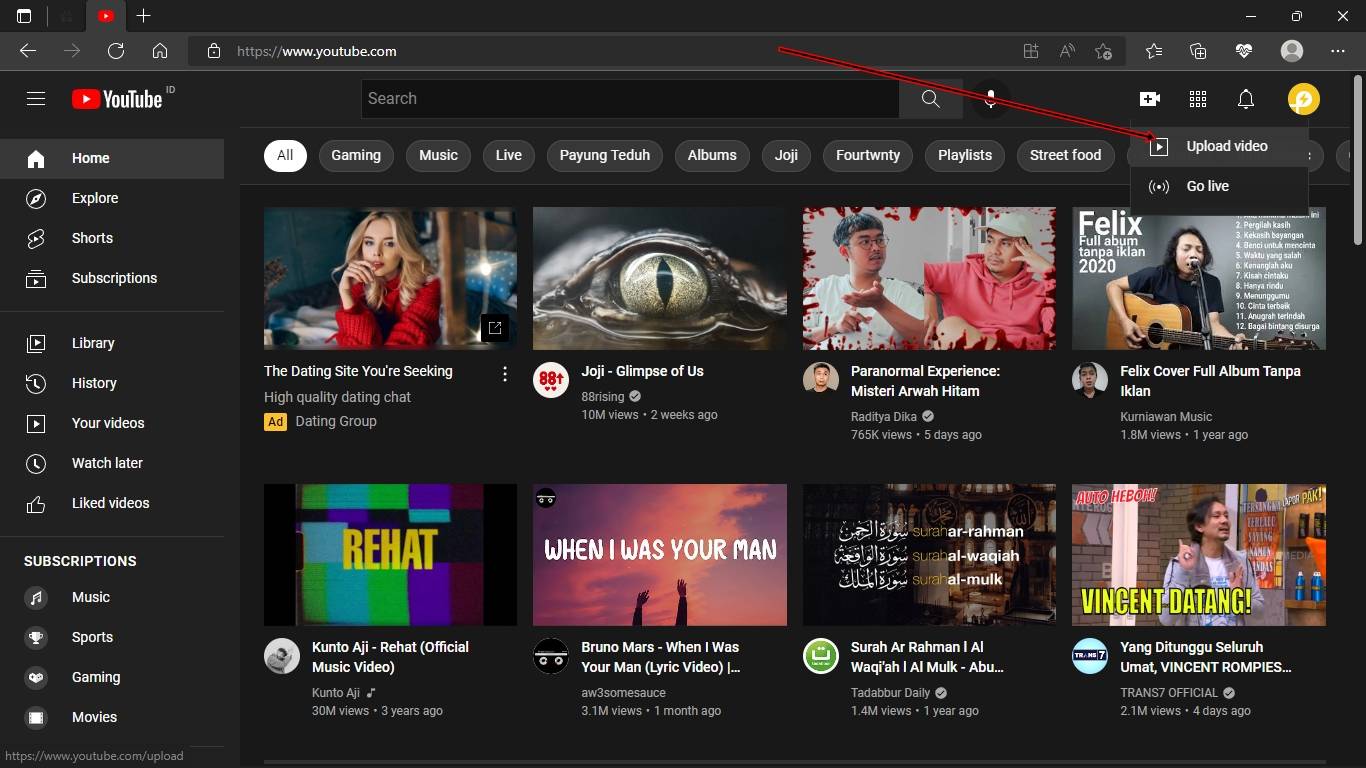Open the Sports subscription channel
Image resolution: width=1366 pixels, height=768 pixels.
[112, 637]
